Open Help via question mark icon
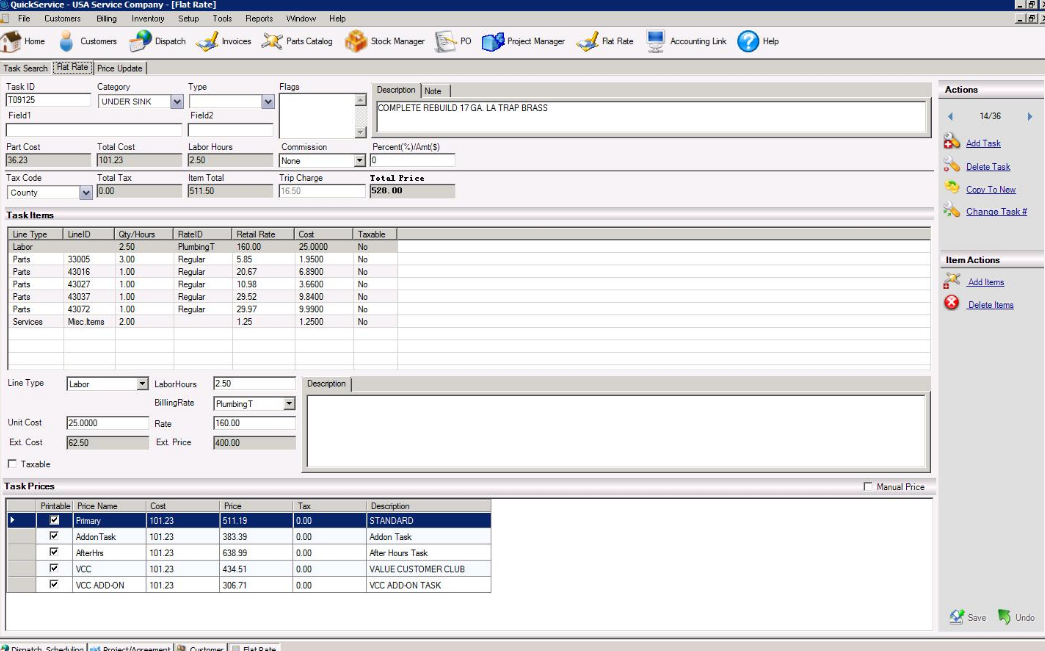1045x651 pixels. pos(748,41)
